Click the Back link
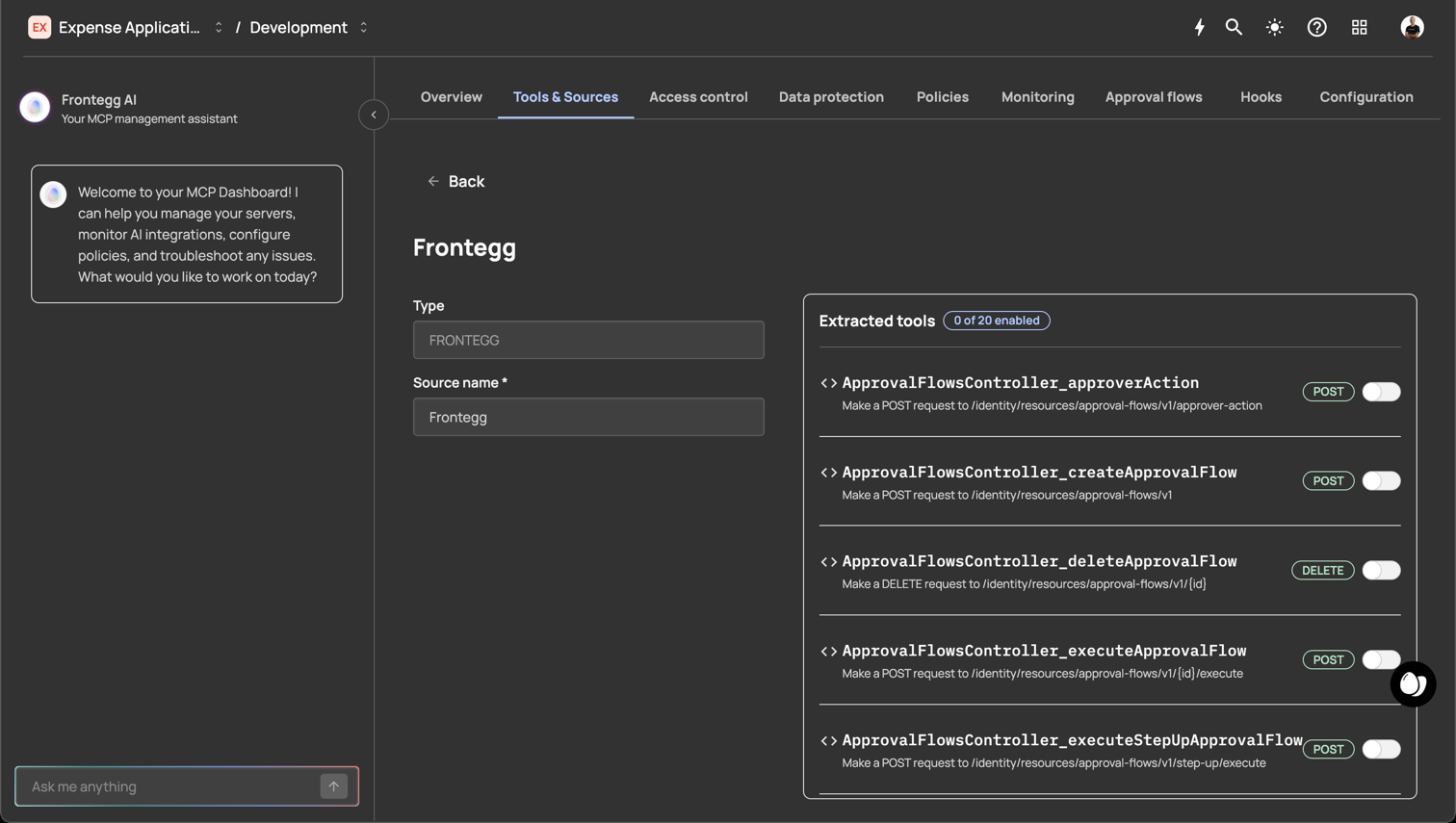Screen dimensions: 1456x823 coord(456,182)
